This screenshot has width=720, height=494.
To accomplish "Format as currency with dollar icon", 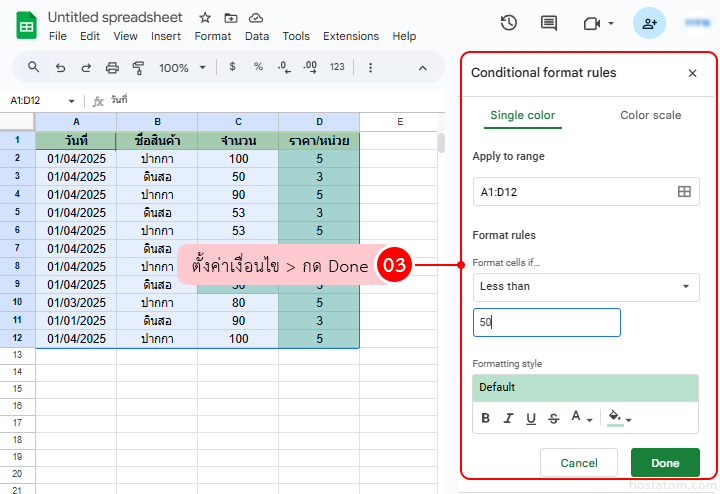I will point(232,67).
